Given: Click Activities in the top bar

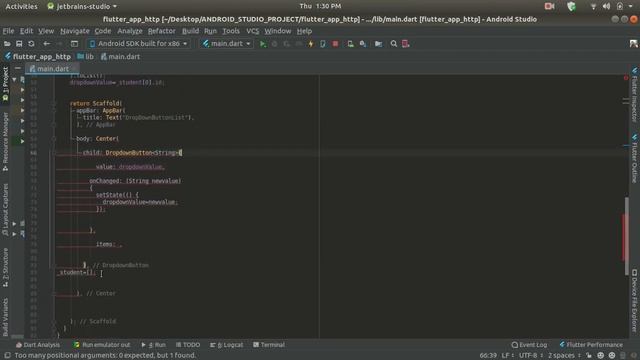Looking at the screenshot, I should 21,6.
